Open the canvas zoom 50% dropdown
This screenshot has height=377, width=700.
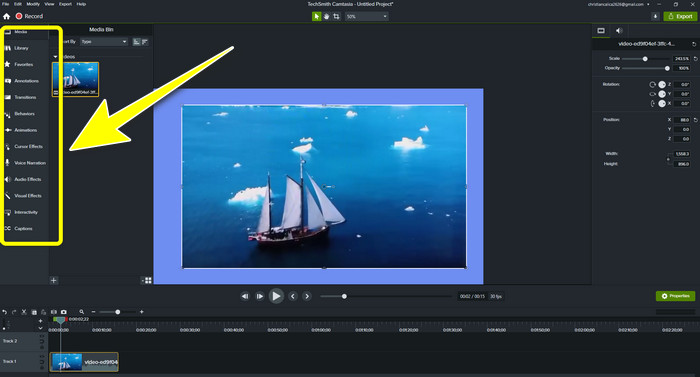click(x=367, y=17)
